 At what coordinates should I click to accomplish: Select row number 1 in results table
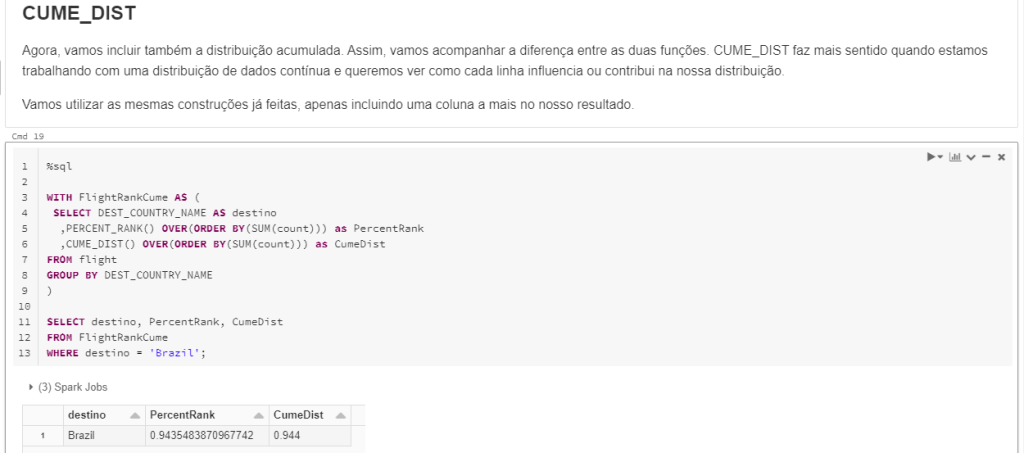pyautogui.click(x=42, y=436)
